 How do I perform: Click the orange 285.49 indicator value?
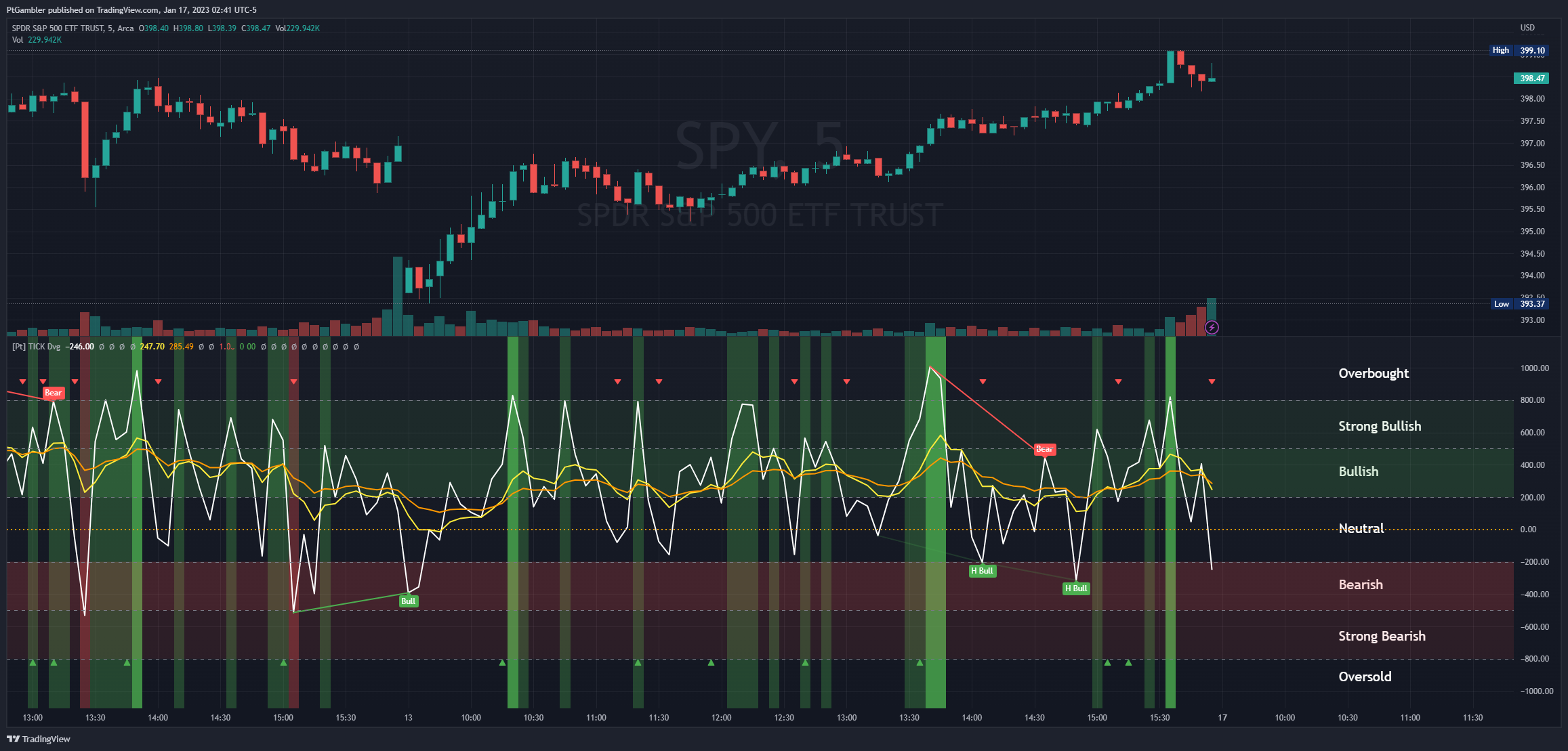click(x=182, y=347)
